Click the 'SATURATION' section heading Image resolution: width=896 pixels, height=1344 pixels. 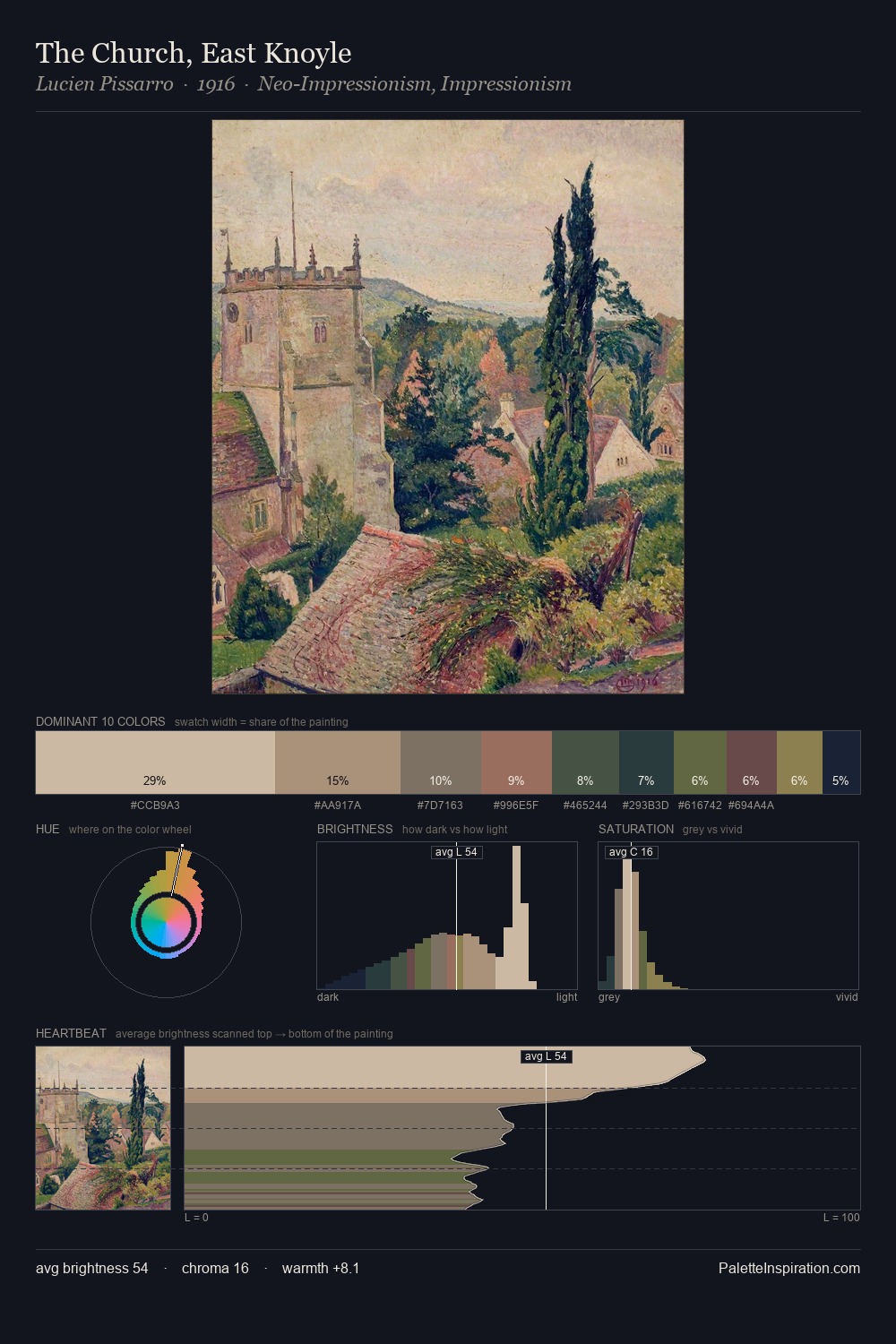(636, 829)
